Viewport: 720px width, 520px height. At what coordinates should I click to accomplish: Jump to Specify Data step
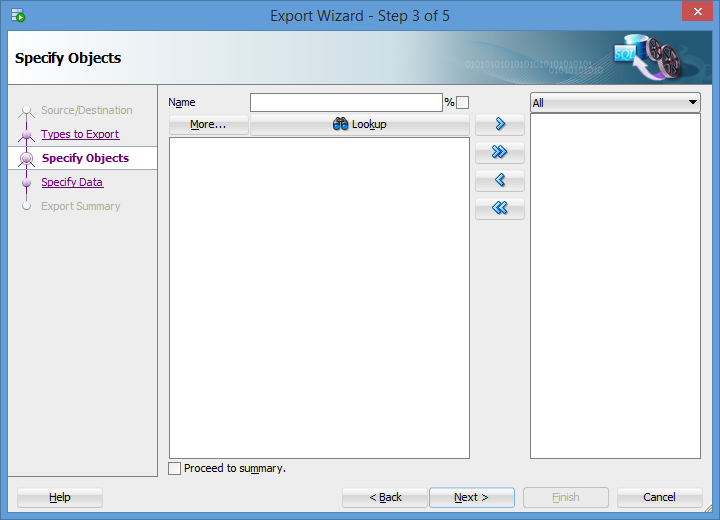[x=72, y=182]
